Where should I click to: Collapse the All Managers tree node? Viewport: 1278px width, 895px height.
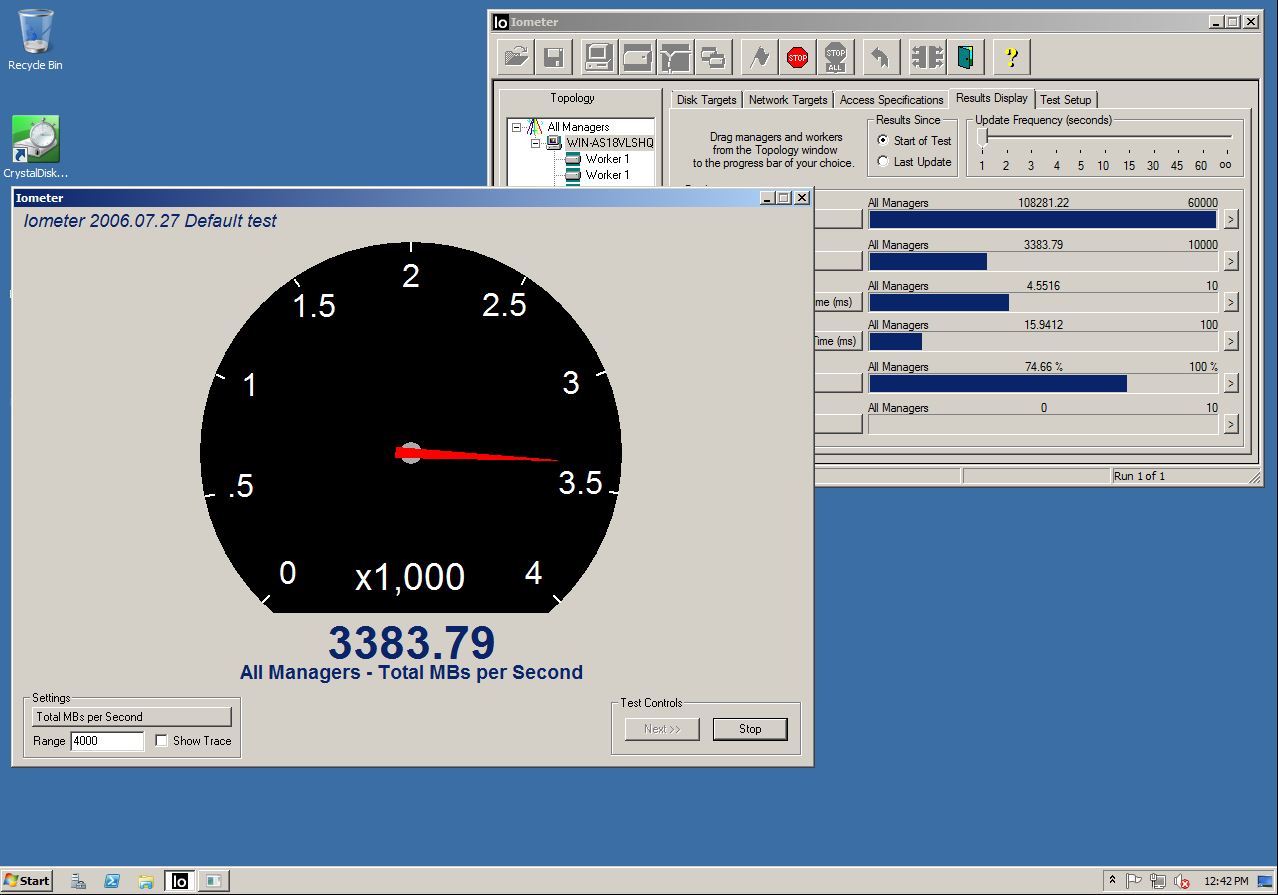[516, 127]
